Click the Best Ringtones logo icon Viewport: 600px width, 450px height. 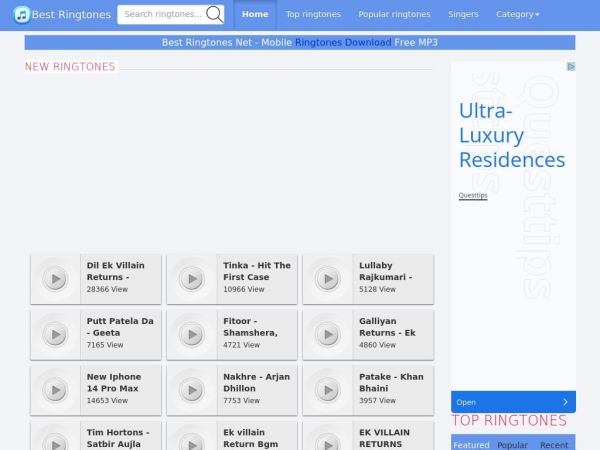[21, 14]
